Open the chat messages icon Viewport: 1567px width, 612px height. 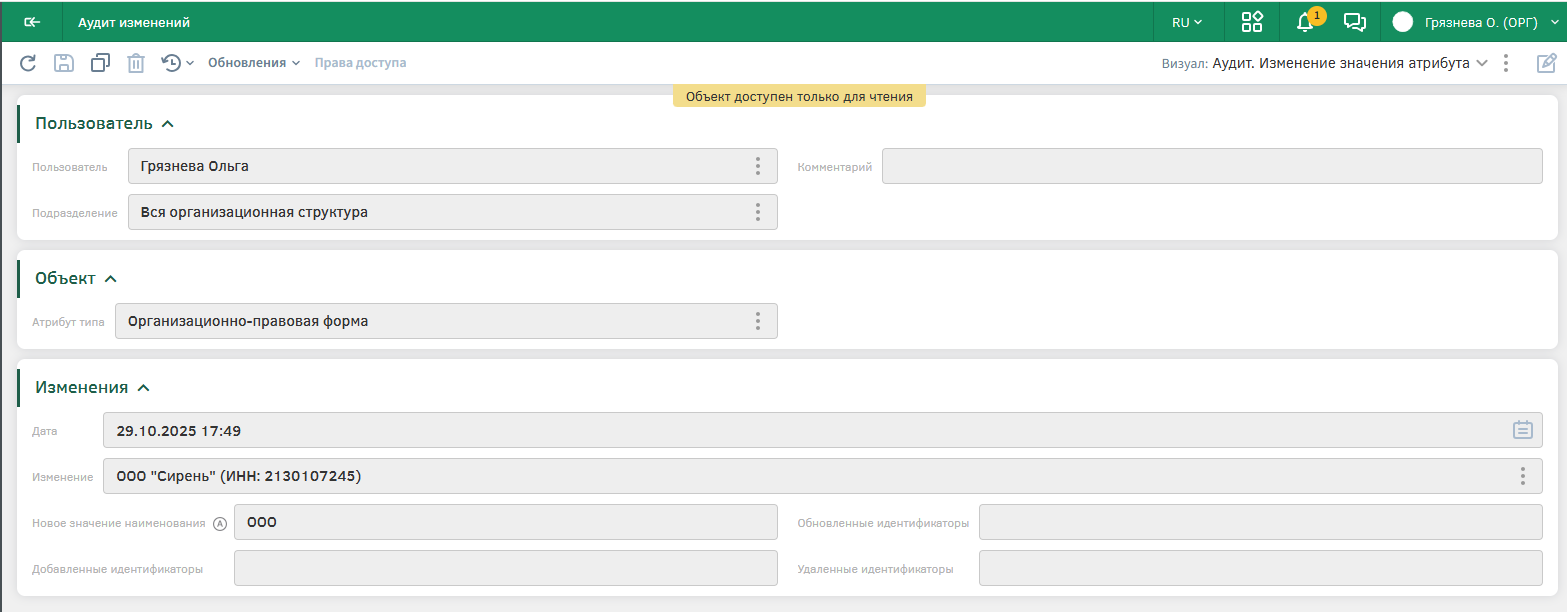[1355, 22]
